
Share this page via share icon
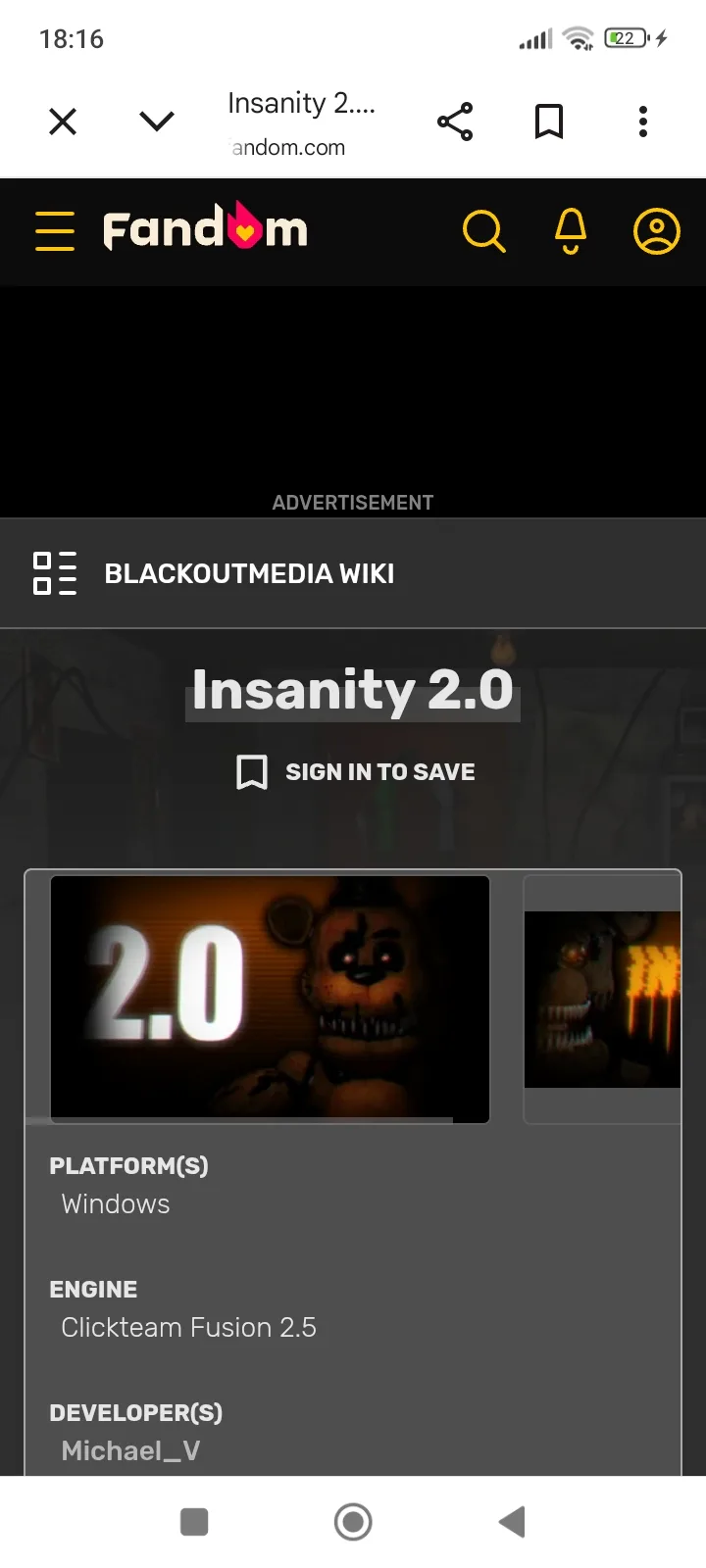click(x=455, y=122)
